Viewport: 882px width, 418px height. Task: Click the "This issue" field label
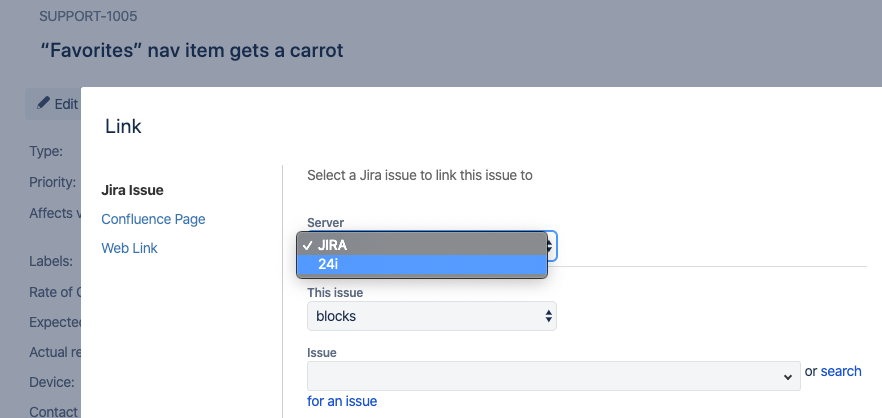coord(335,293)
